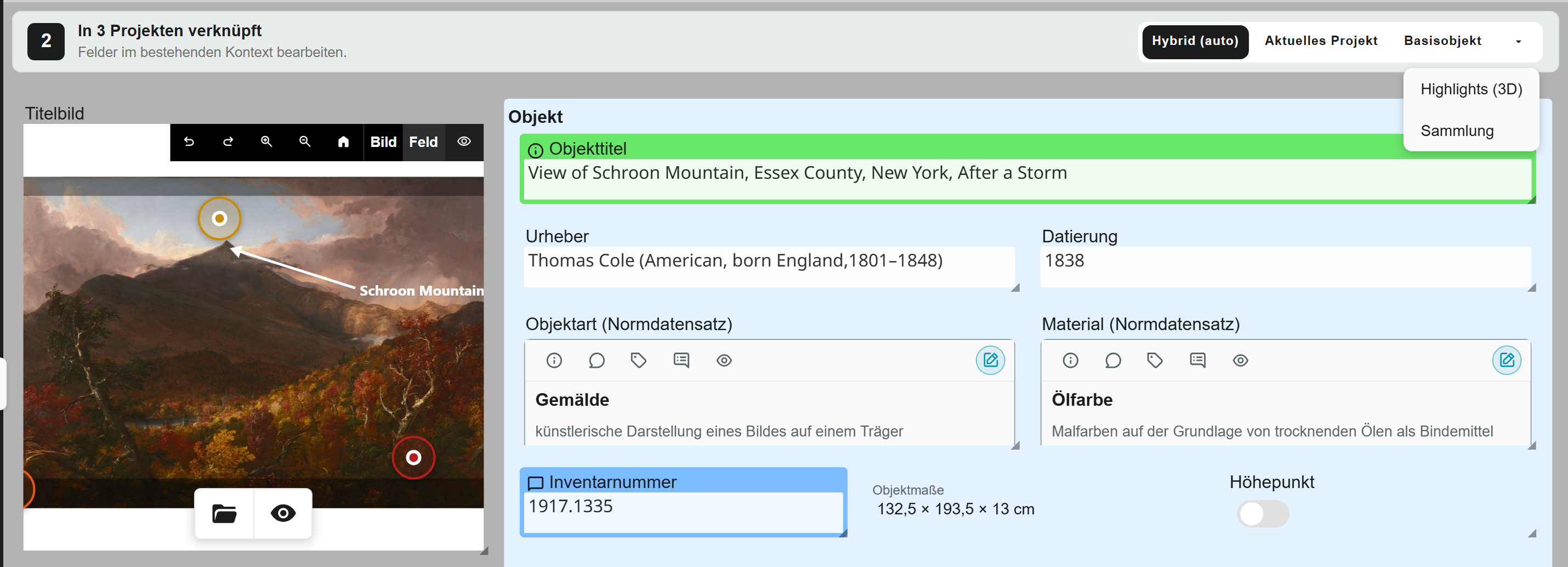
Task: Switch to Hybrid (auto) mode
Action: 1195,42
